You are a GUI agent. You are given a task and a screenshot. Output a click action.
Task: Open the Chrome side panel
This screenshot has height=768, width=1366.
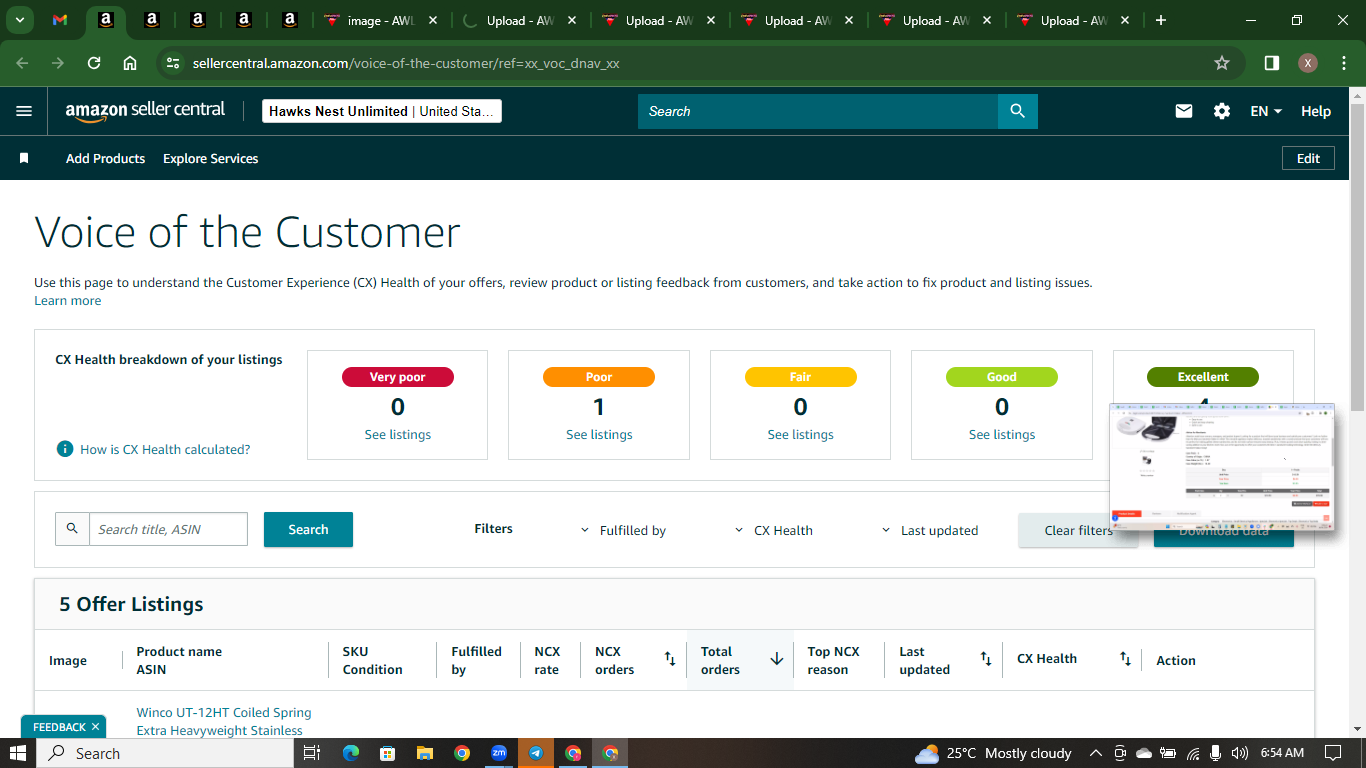pos(1272,63)
